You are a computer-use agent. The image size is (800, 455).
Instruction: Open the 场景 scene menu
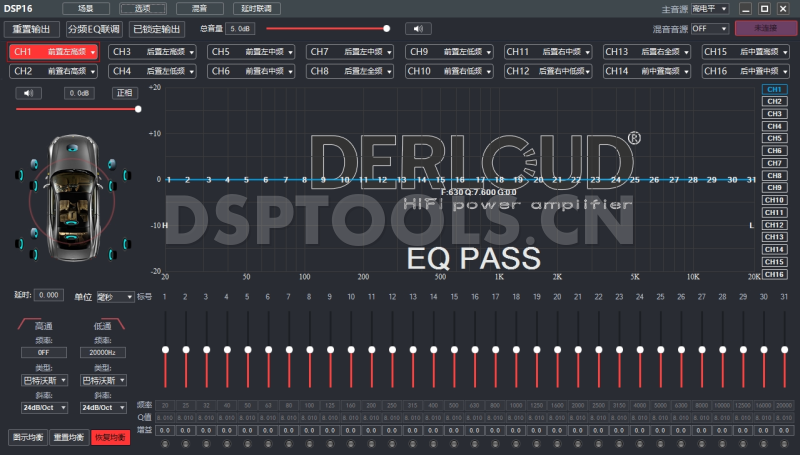86,9
